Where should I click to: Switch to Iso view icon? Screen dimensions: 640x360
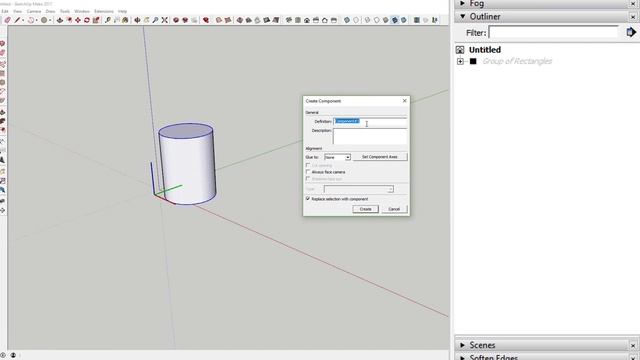coord(289,20)
